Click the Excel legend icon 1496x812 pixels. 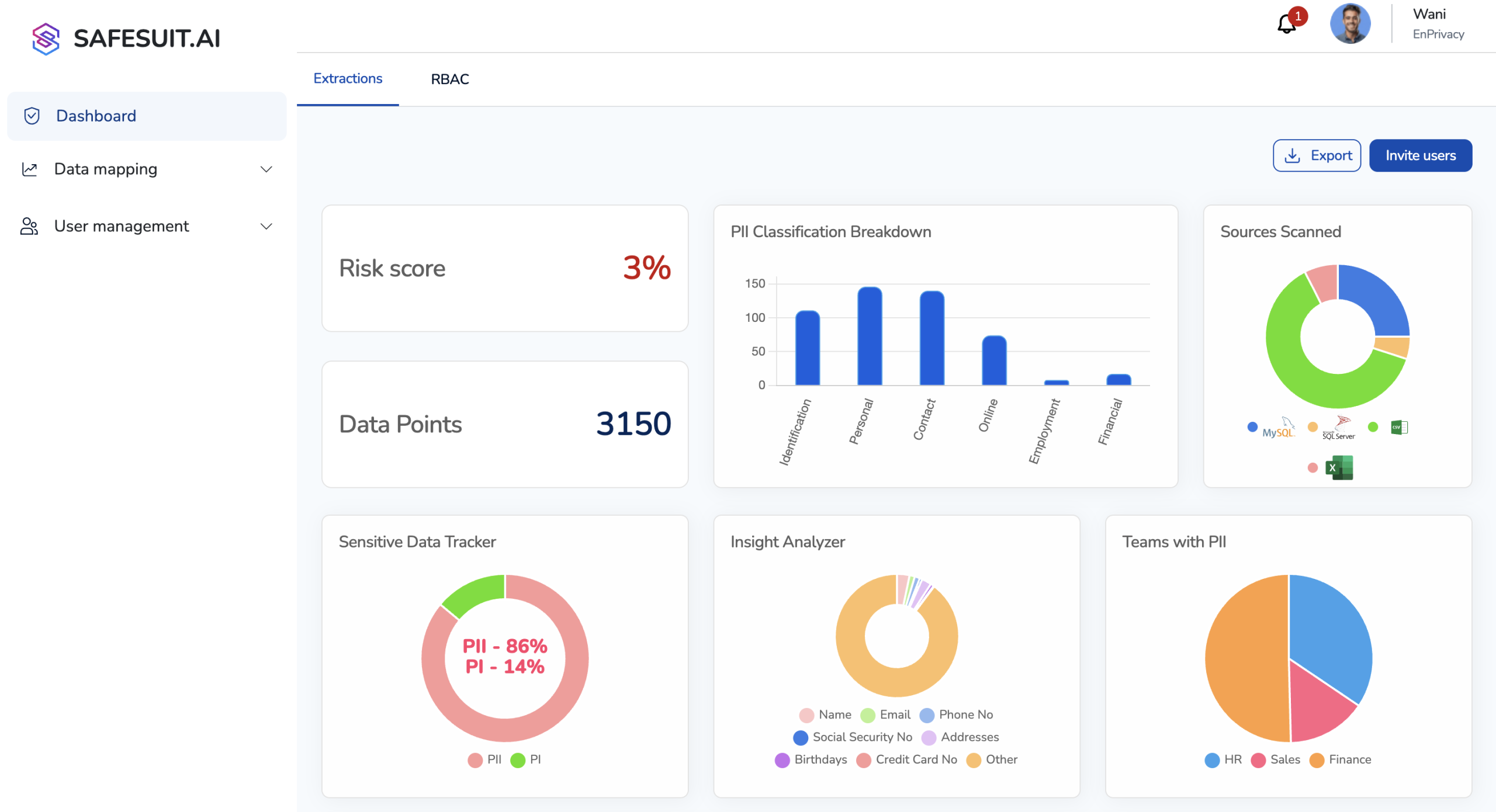pyautogui.click(x=1339, y=467)
